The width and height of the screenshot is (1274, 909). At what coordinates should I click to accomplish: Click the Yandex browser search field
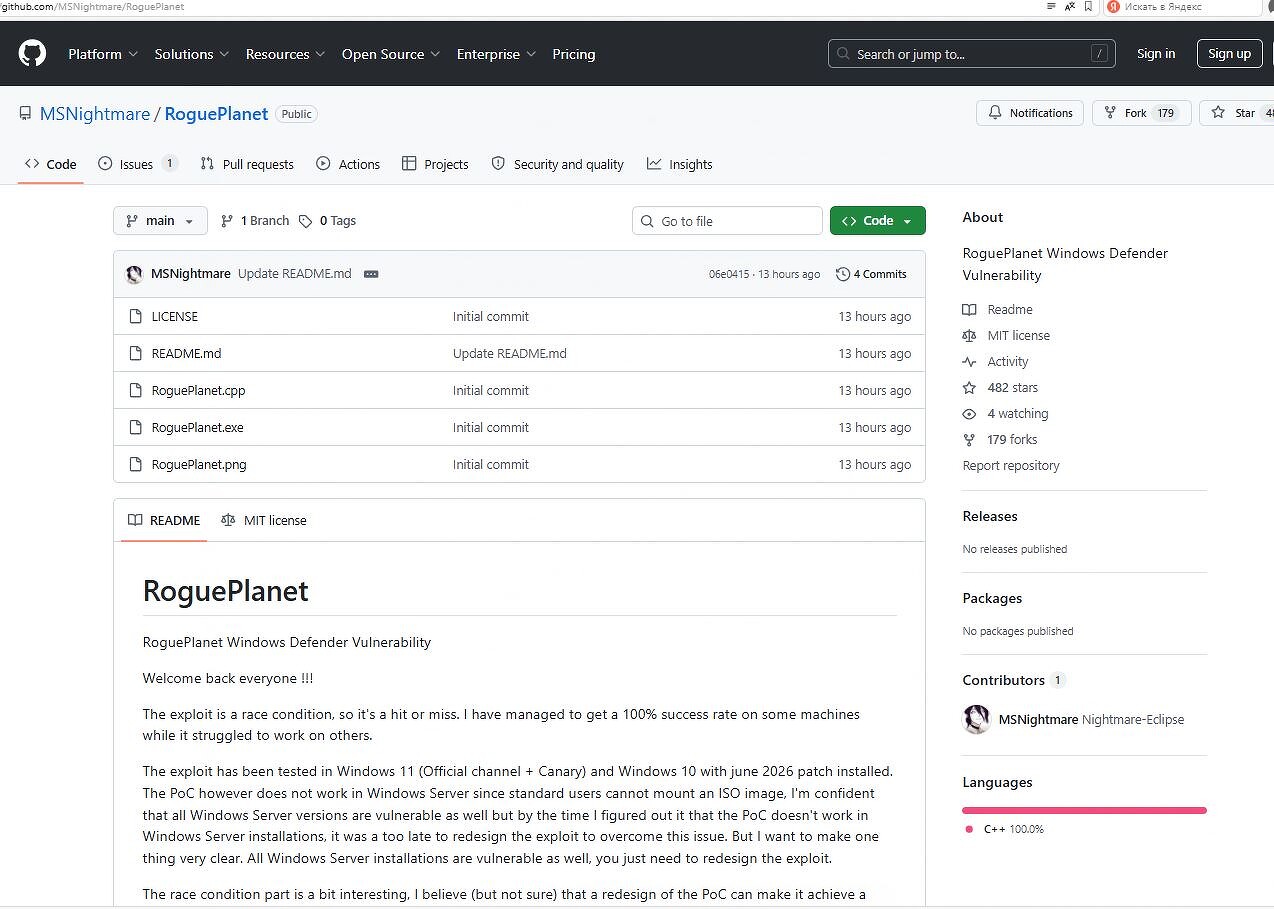click(x=1181, y=7)
